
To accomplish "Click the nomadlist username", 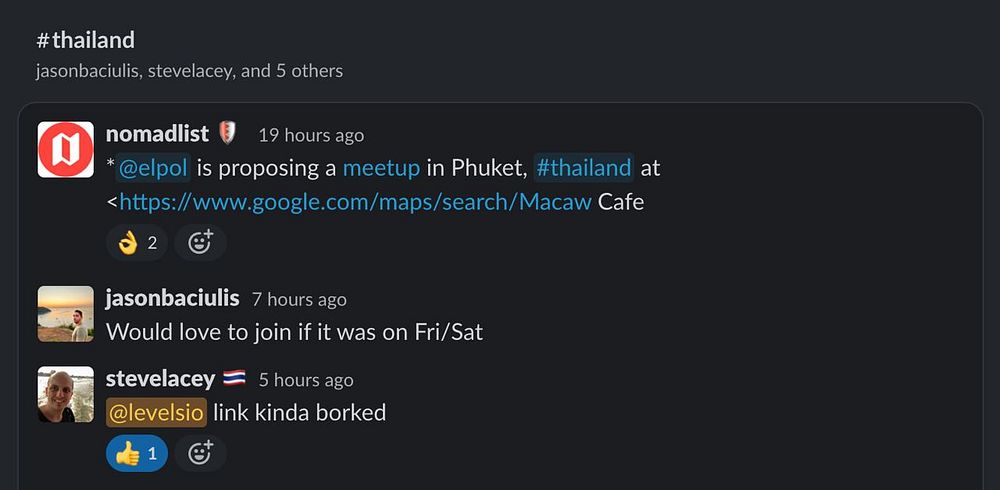I will 157,134.
